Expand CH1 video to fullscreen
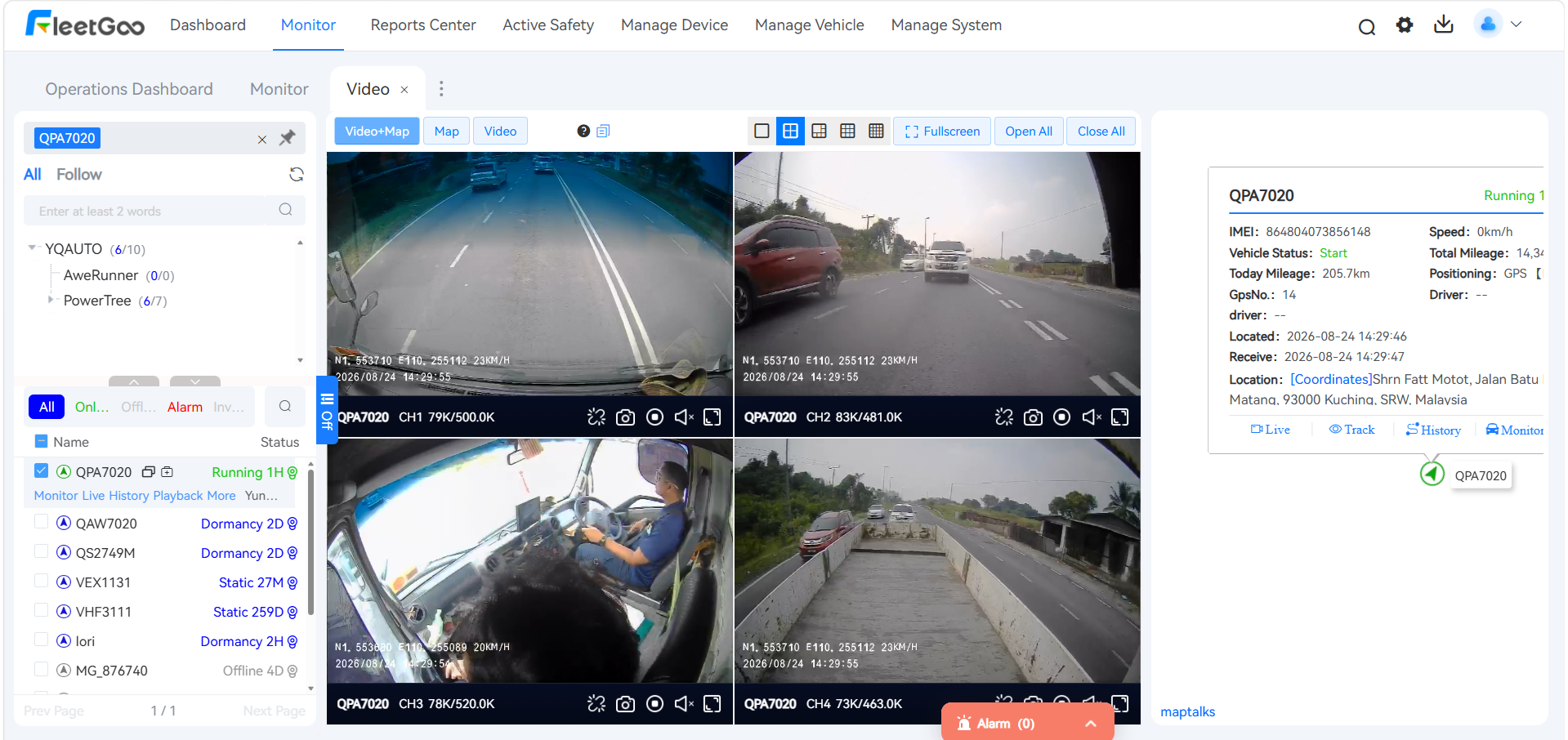This screenshot has height=740, width=1568. click(713, 417)
